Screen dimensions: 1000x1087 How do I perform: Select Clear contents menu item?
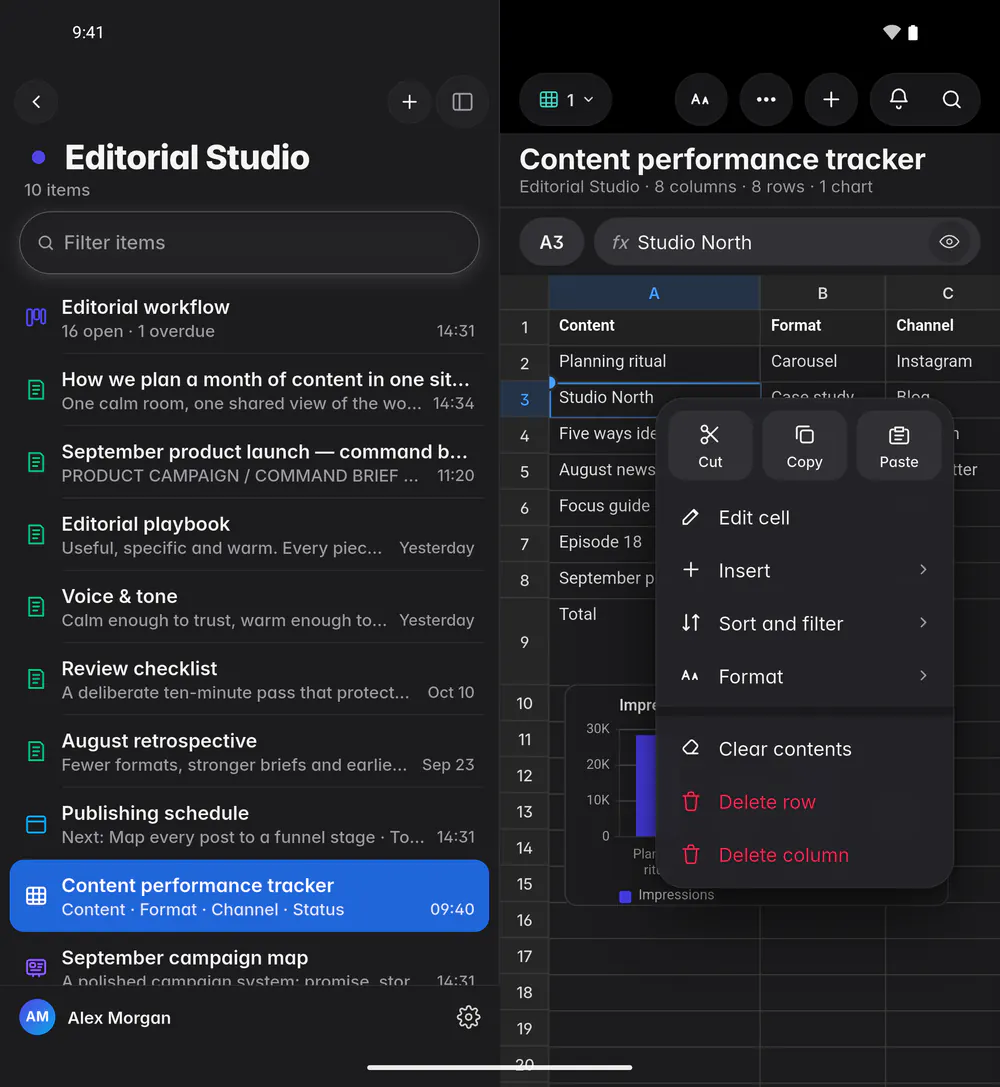805,749
